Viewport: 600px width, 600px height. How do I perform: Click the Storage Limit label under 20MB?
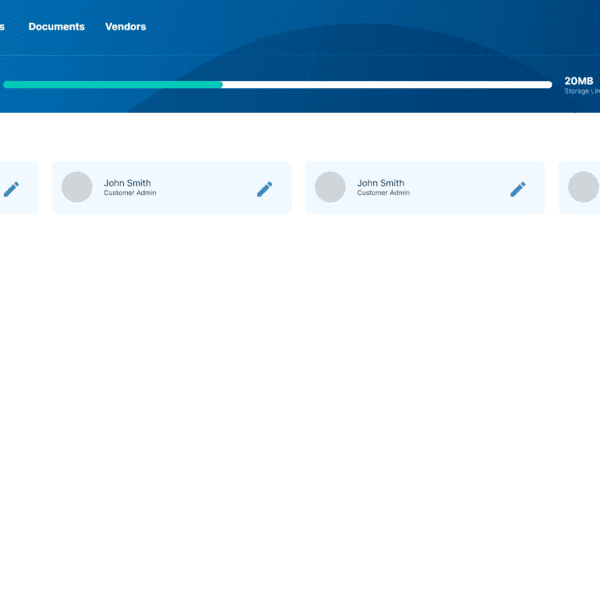click(x=581, y=92)
